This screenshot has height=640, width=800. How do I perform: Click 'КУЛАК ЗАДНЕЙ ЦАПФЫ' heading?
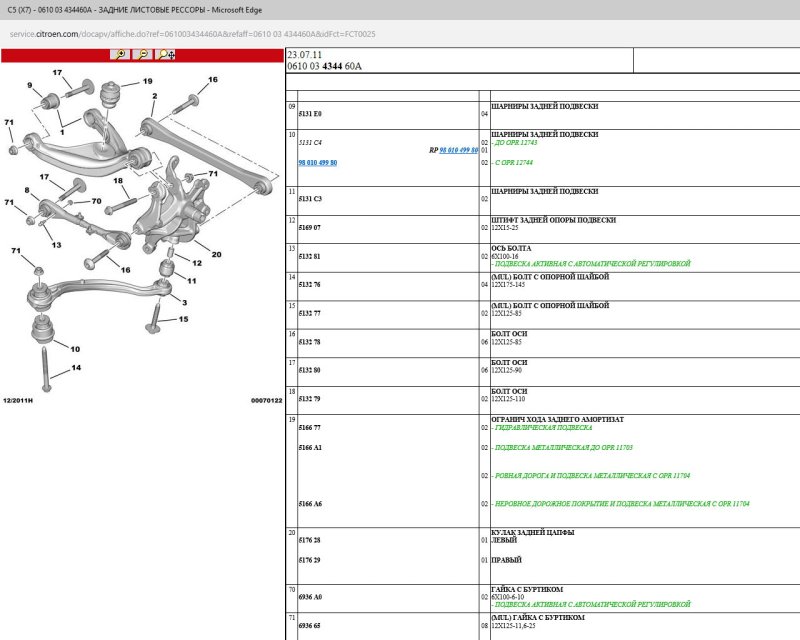533,532
